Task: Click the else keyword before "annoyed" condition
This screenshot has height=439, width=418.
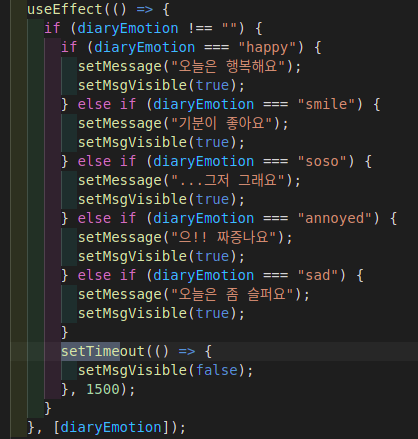Action: pyautogui.click(x=94, y=218)
